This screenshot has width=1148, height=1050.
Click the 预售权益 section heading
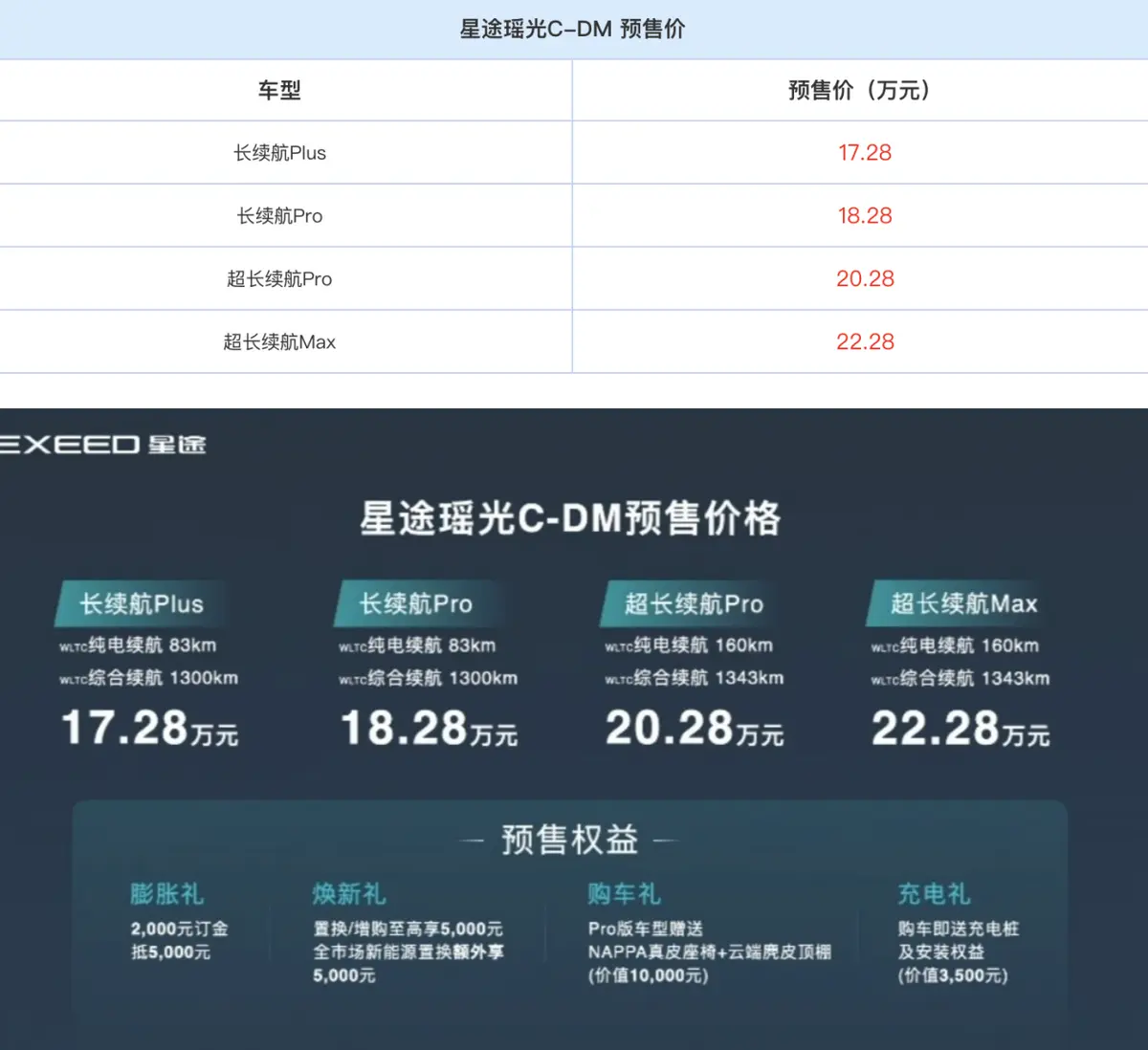(570, 840)
